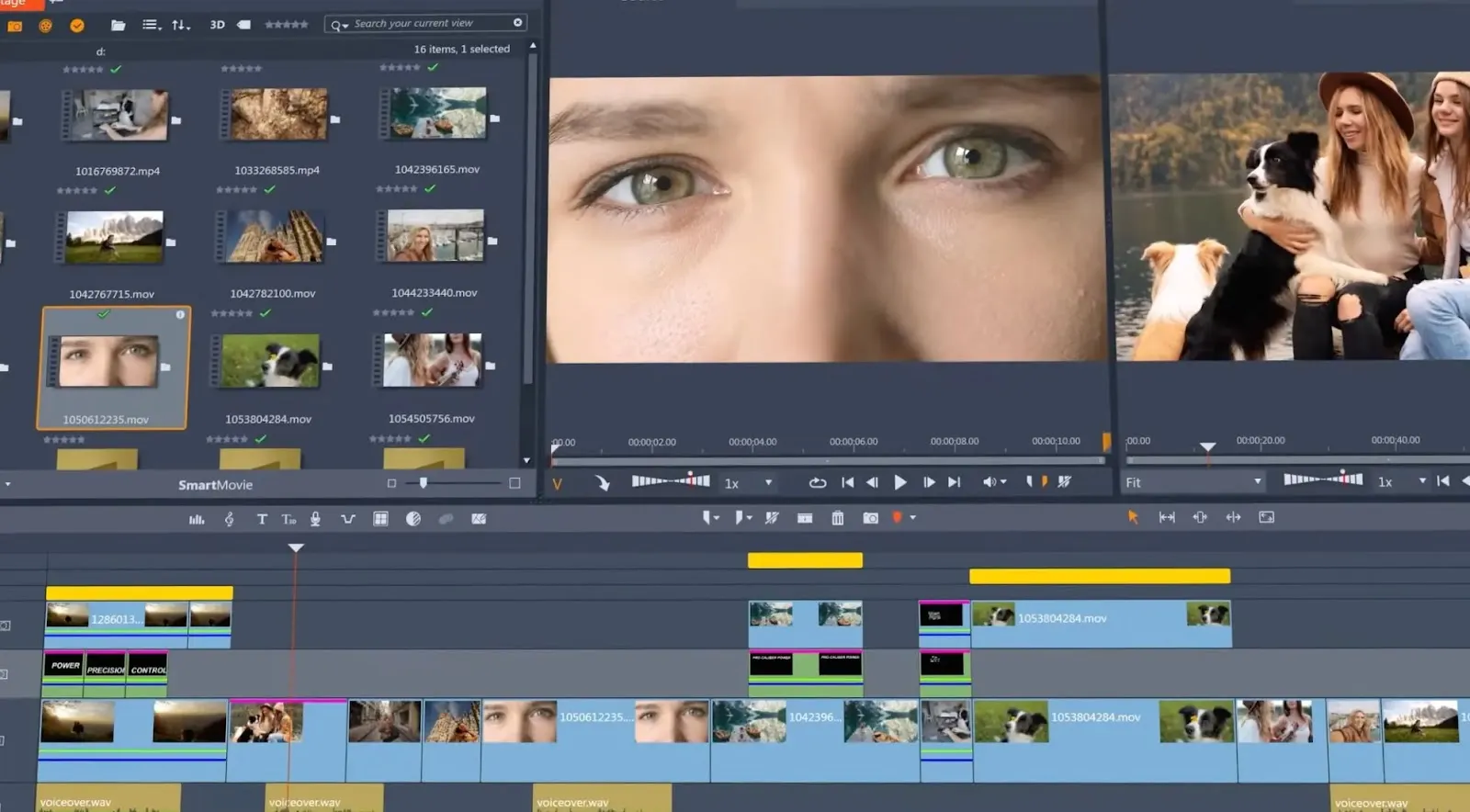Open the timeline player 1x speed dropdown
The width and height of the screenshot is (1470, 812).
click(1402, 482)
